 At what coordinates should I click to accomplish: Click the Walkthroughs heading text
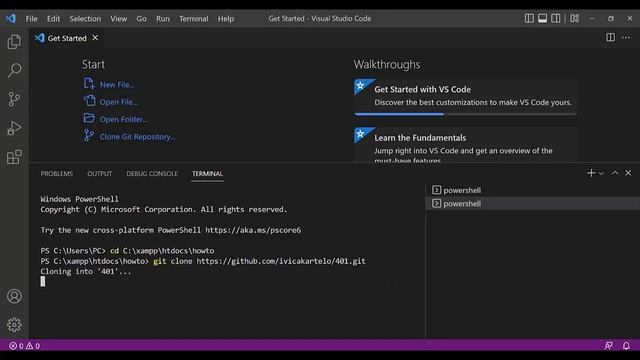pyautogui.click(x=387, y=64)
